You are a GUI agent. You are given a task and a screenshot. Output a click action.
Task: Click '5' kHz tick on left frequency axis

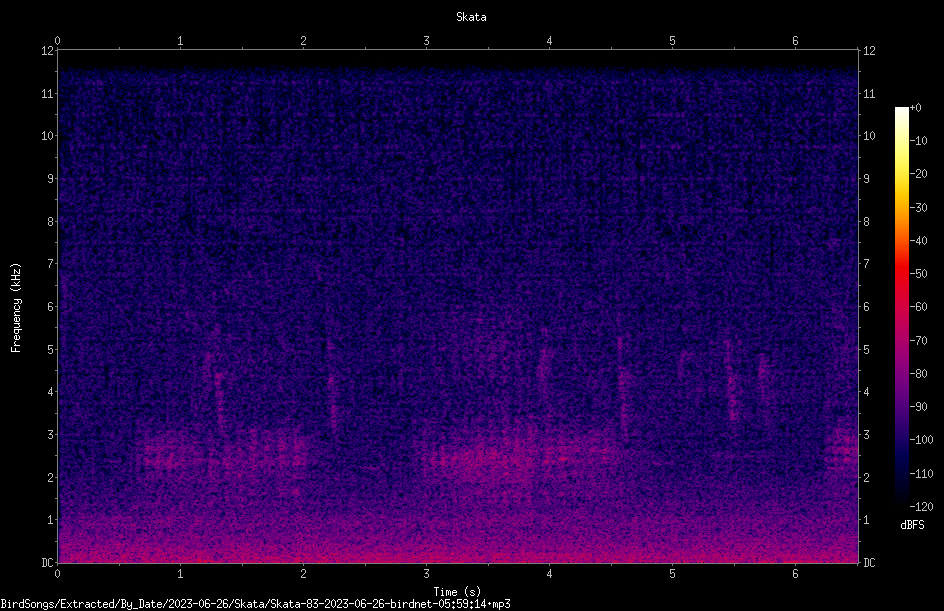click(x=50, y=349)
